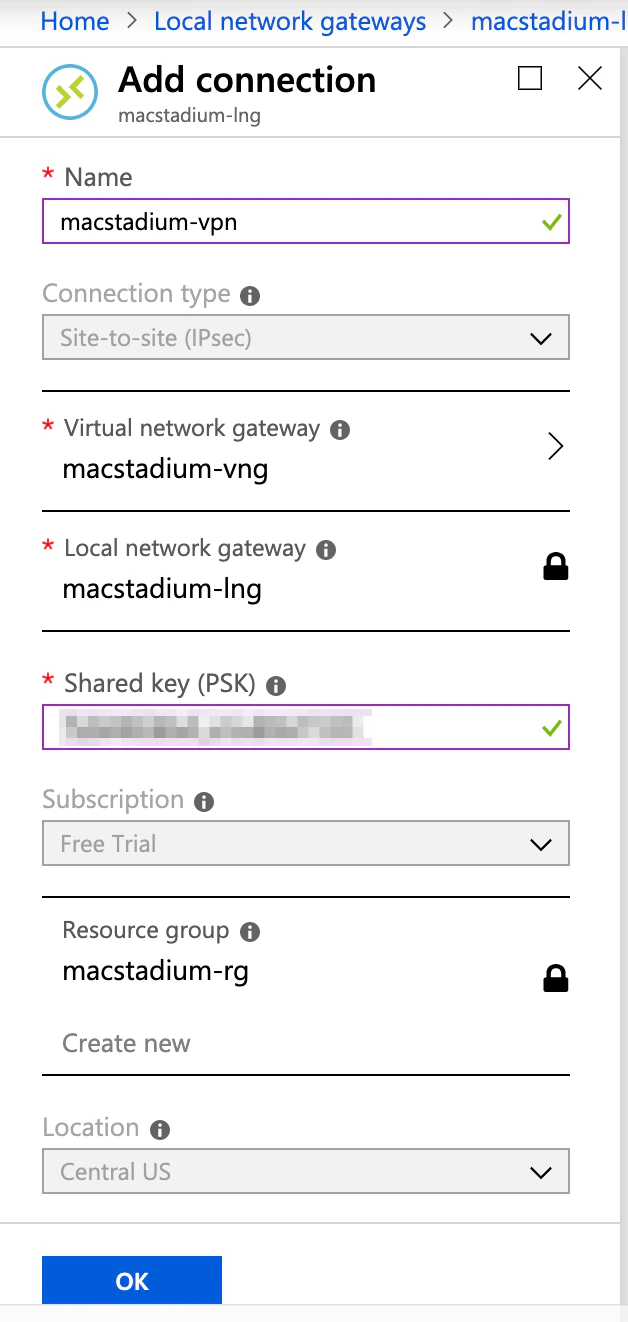This screenshot has height=1322, width=628.
Task: Click the Subscription info icon
Action: click(x=207, y=801)
